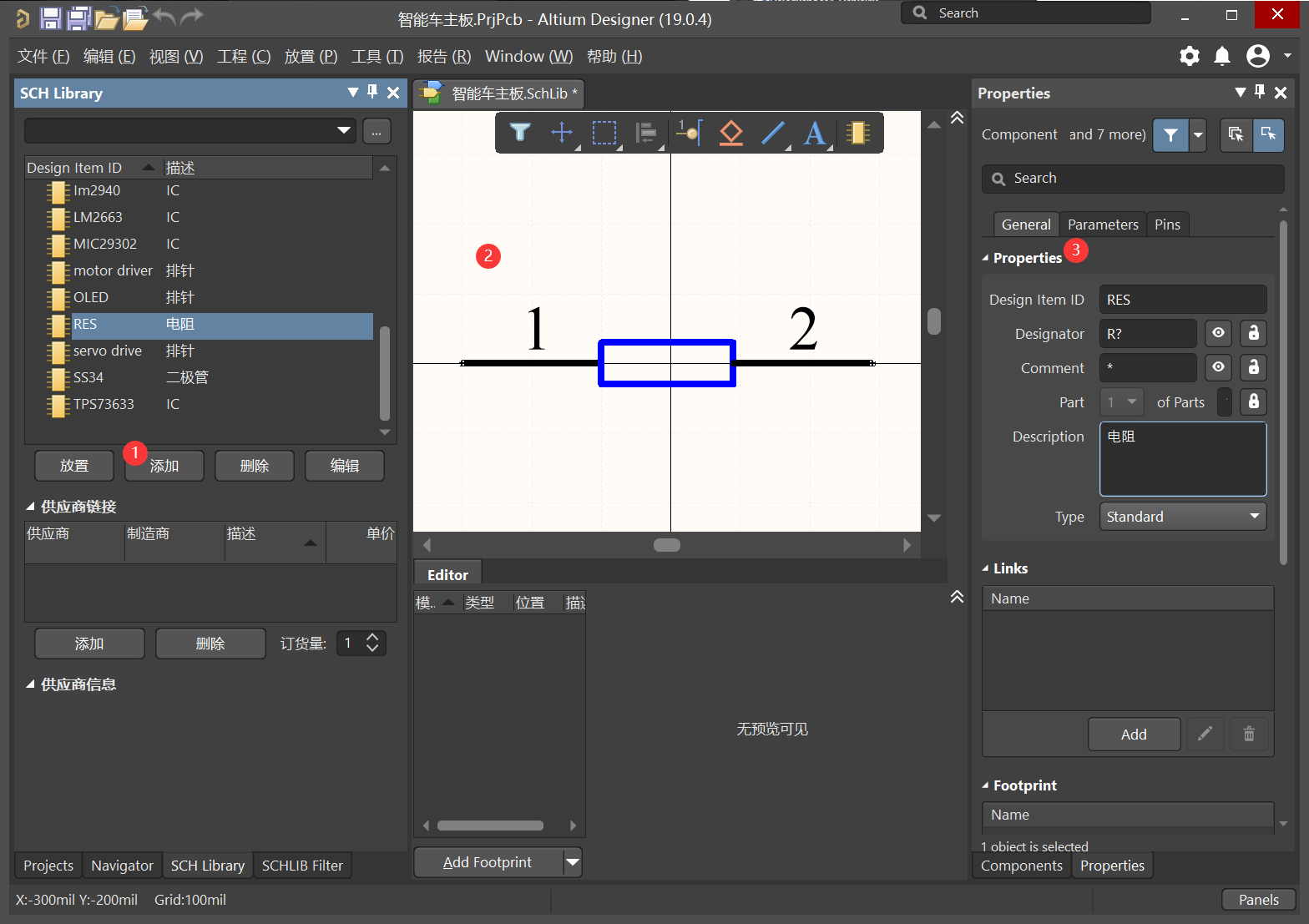Image resolution: width=1309 pixels, height=924 pixels.
Task: Toggle Designator visibility eye
Action: tap(1219, 333)
